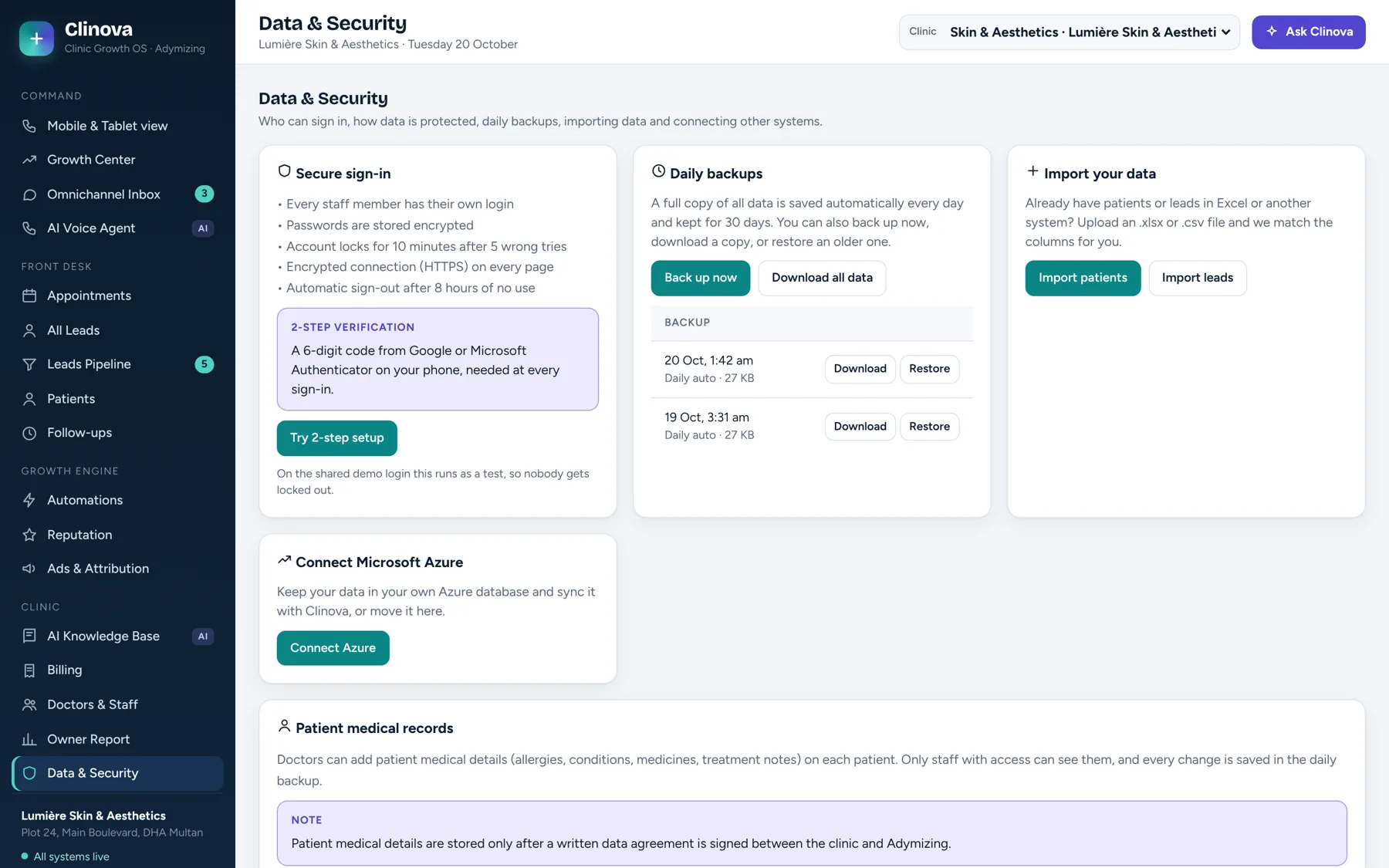Open the Clinic selector dropdown
1389x868 pixels.
coord(1070,32)
